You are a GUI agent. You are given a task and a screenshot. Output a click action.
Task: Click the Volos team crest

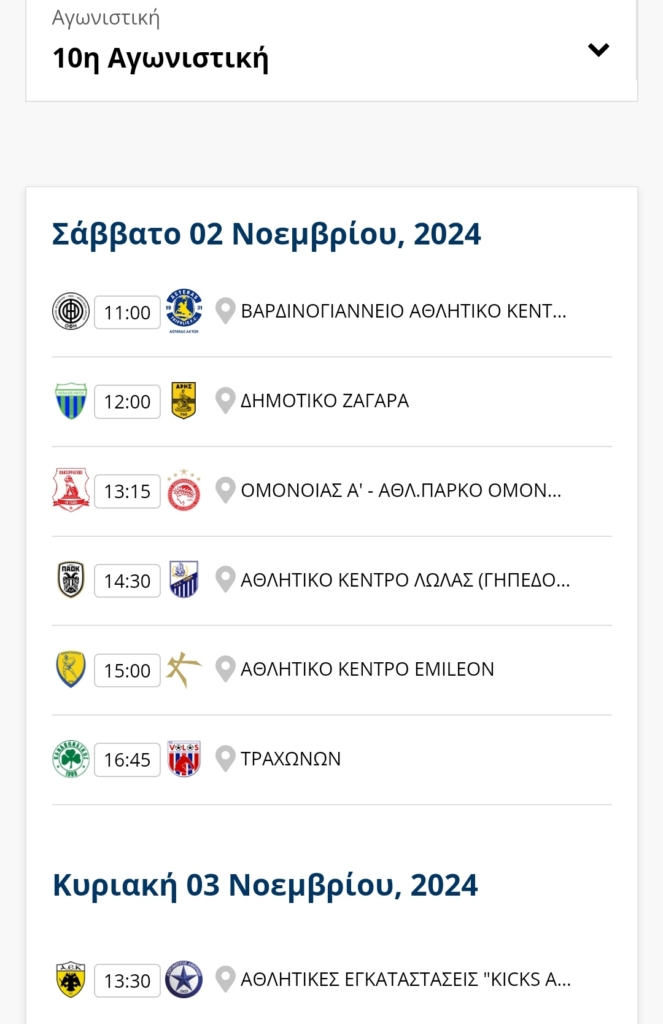coord(184,759)
